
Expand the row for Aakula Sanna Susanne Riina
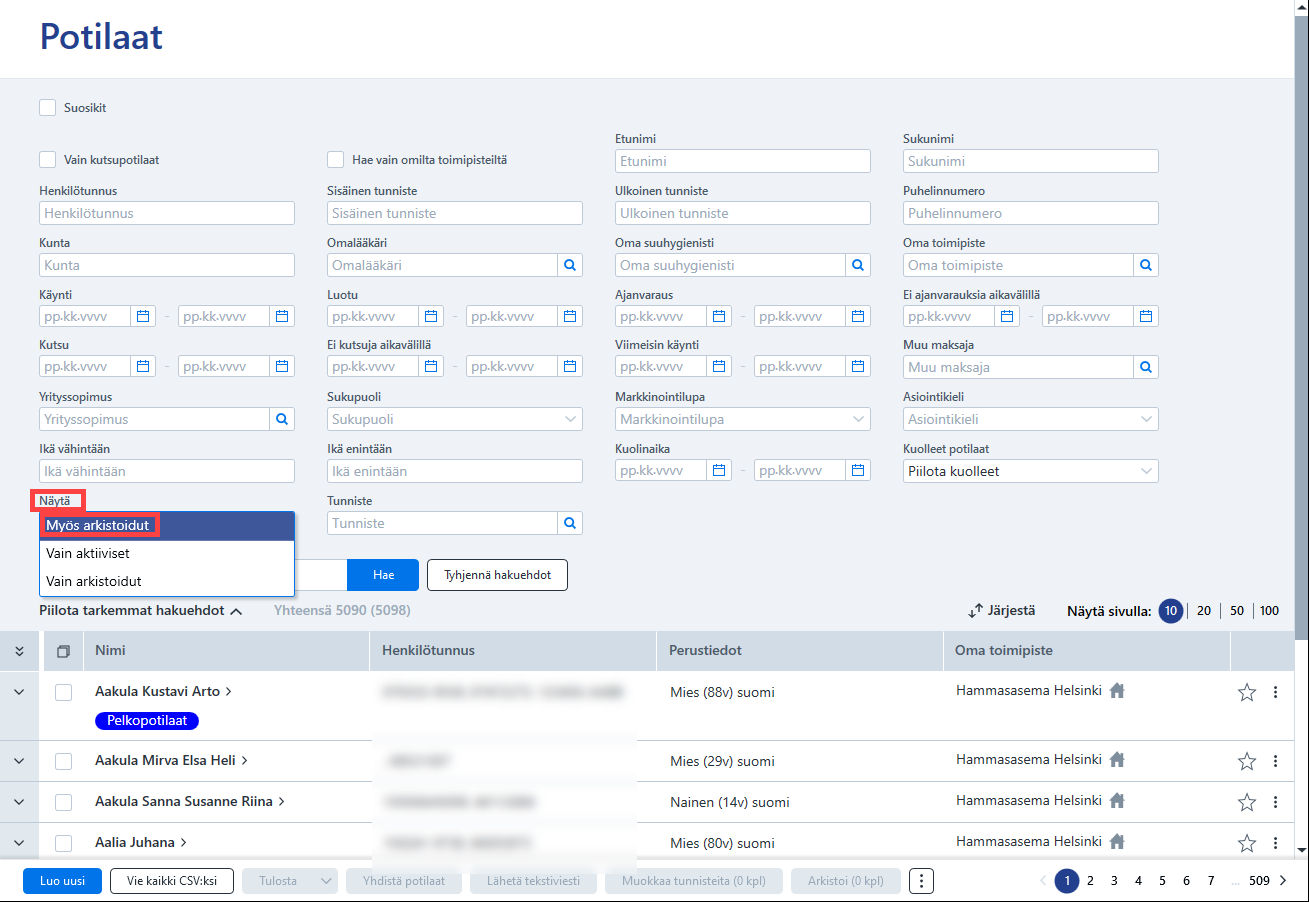click(19, 802)
